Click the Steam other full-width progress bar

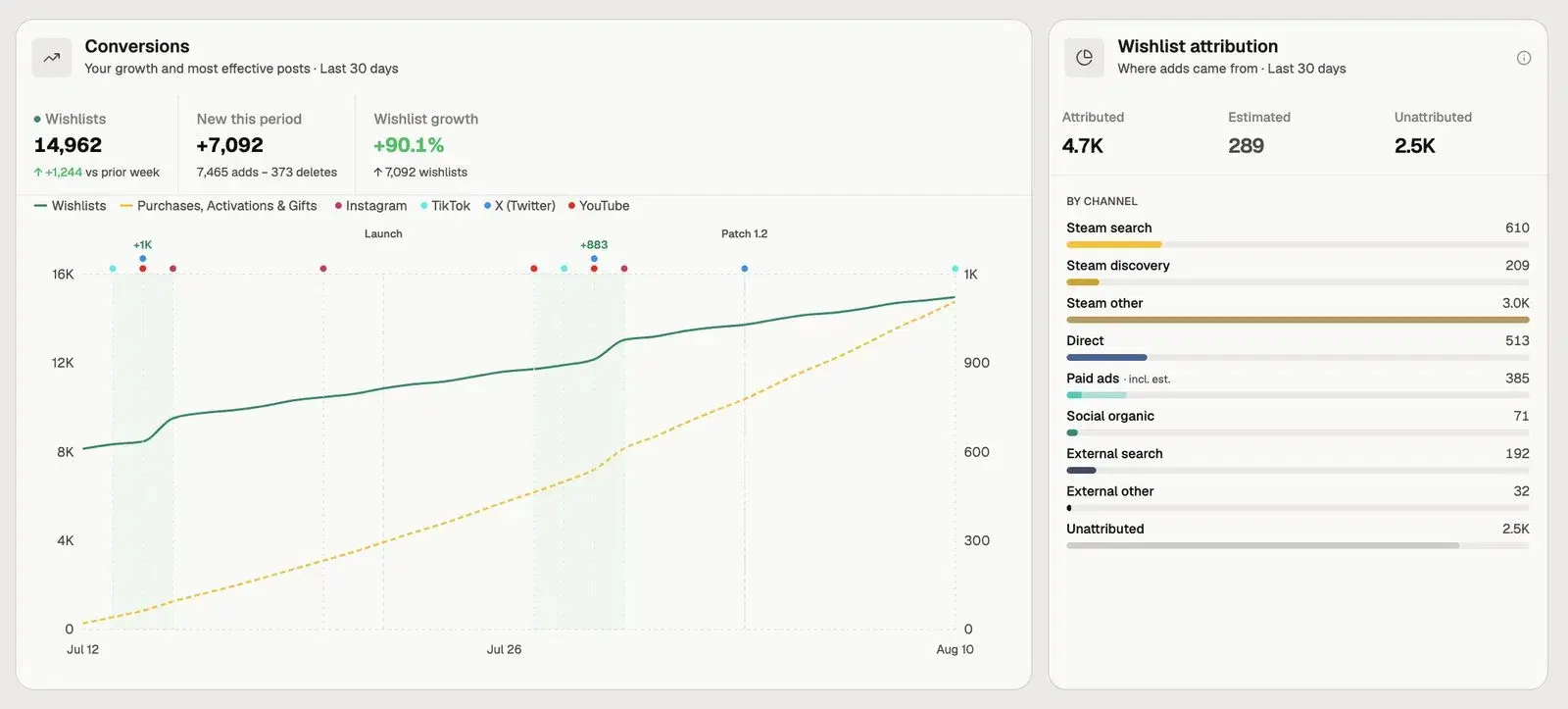[1298, 320]
